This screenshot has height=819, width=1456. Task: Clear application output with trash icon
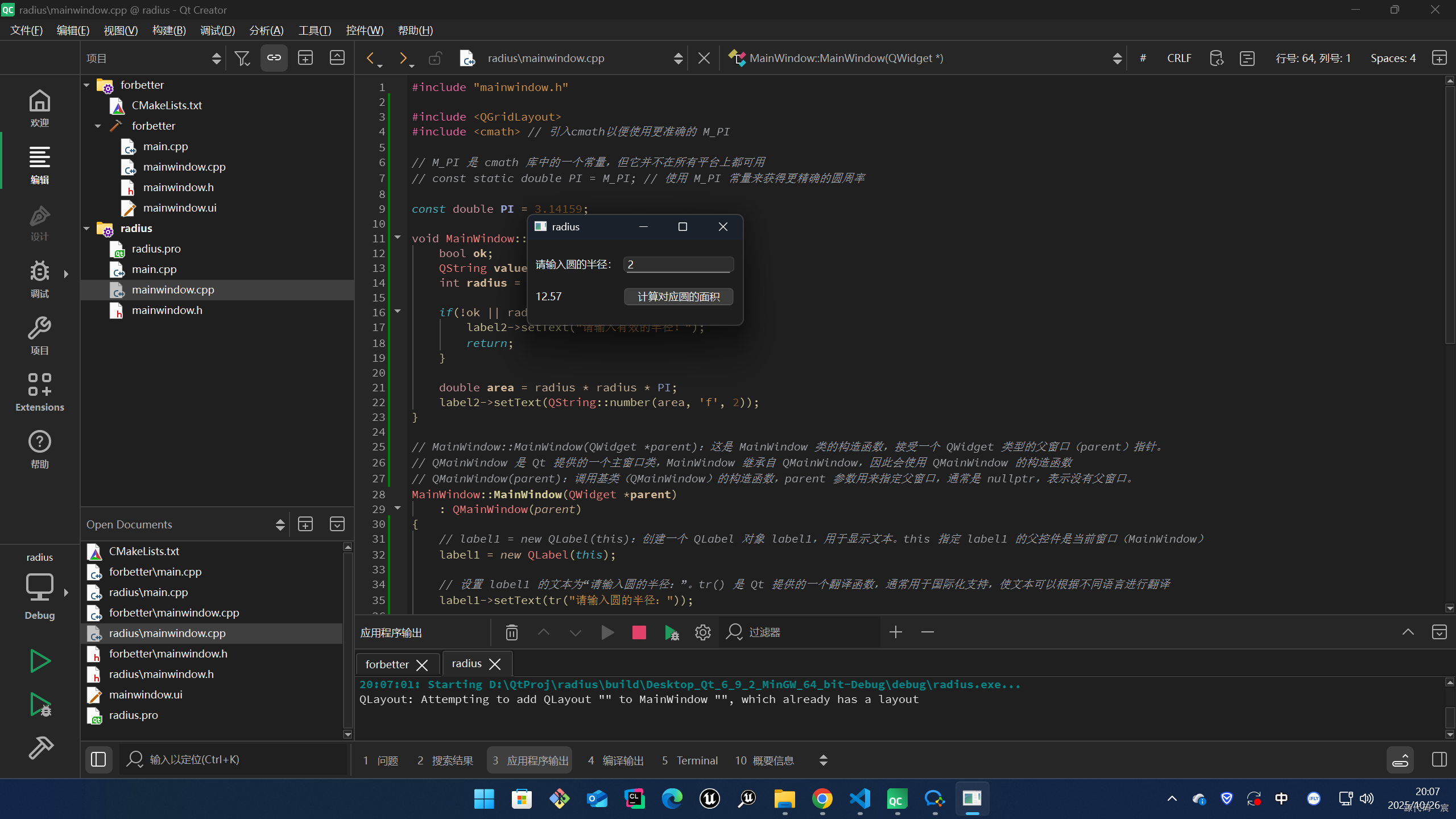(x=511, y=632)
